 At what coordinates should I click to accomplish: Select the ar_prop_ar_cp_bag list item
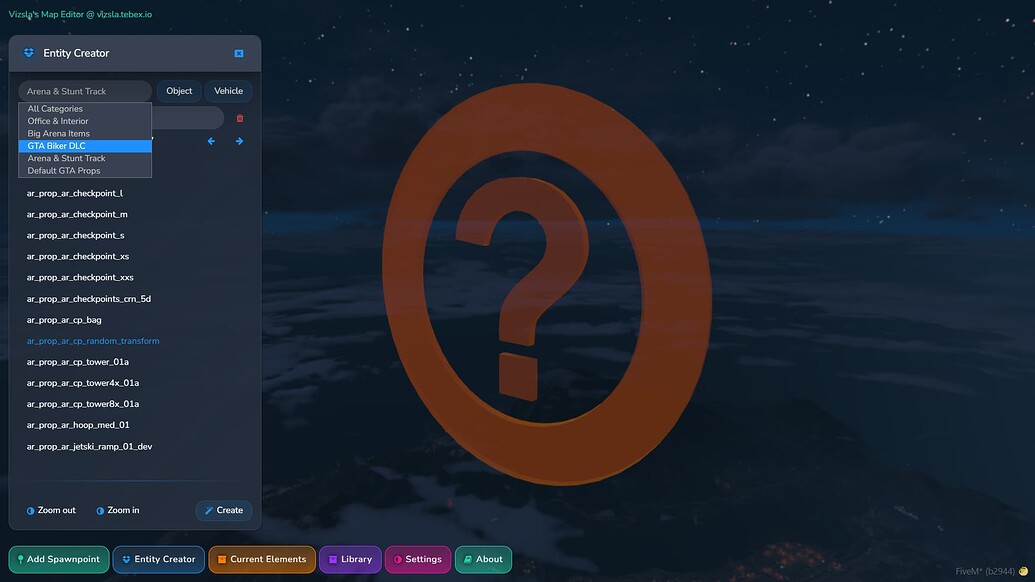[x=65, y=319]
